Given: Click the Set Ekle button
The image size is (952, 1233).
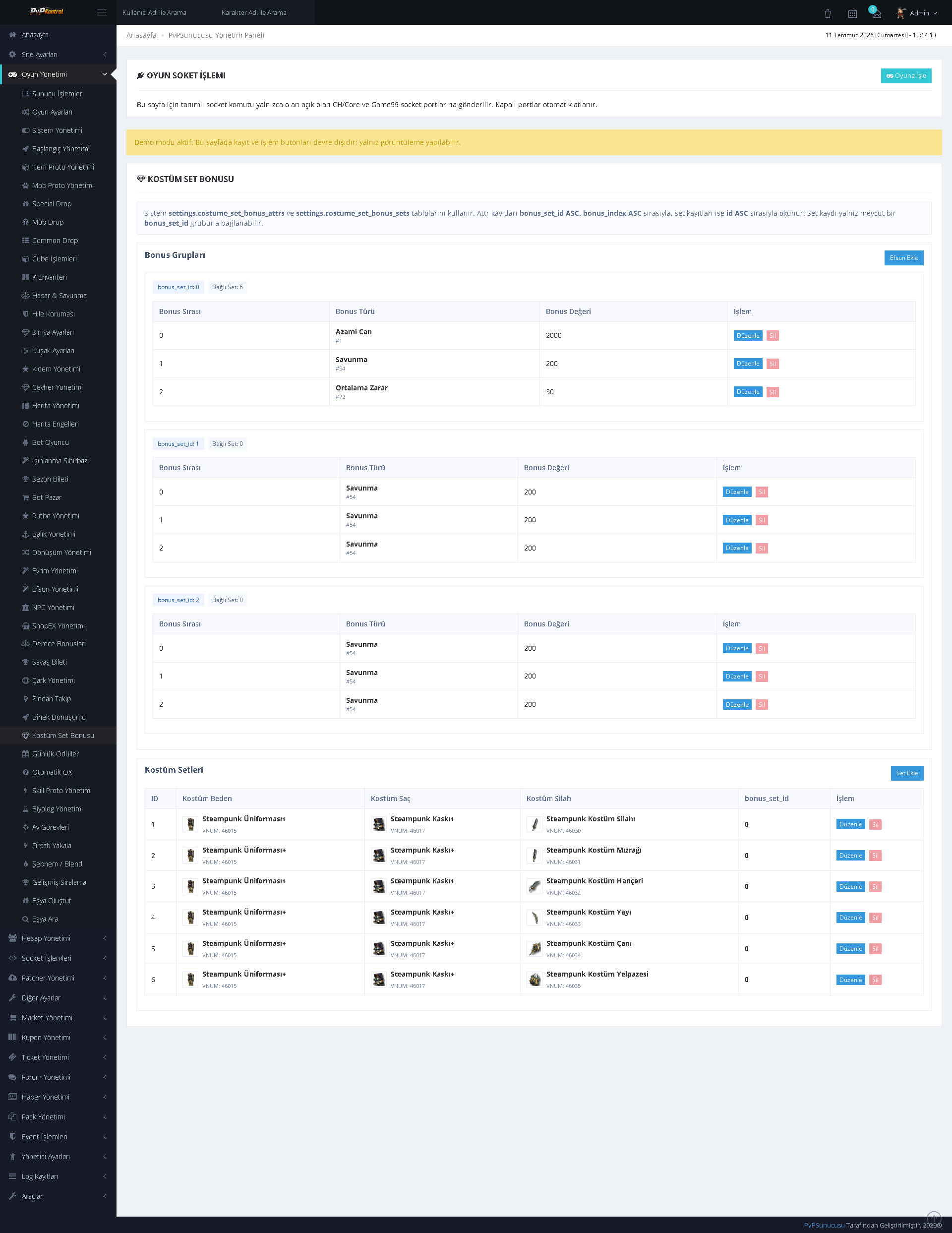Looking at the screenshot, I should [x=907, y=773].
